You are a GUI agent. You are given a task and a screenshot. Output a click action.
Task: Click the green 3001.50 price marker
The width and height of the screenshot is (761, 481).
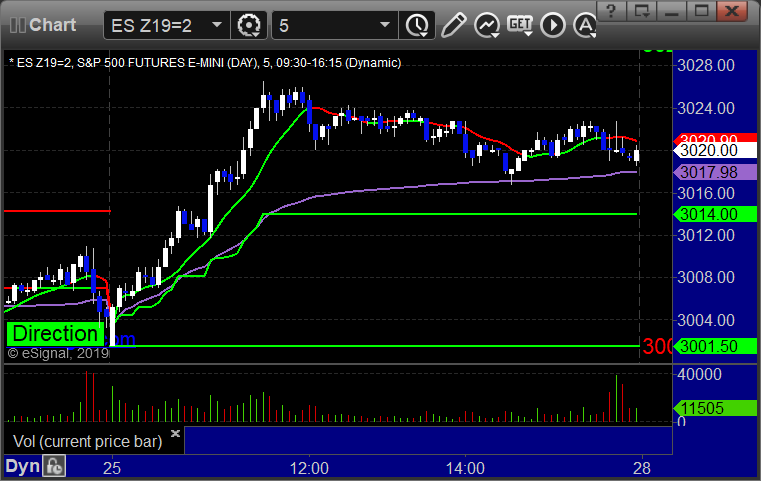pyautogui.click(x=715, y=346)
